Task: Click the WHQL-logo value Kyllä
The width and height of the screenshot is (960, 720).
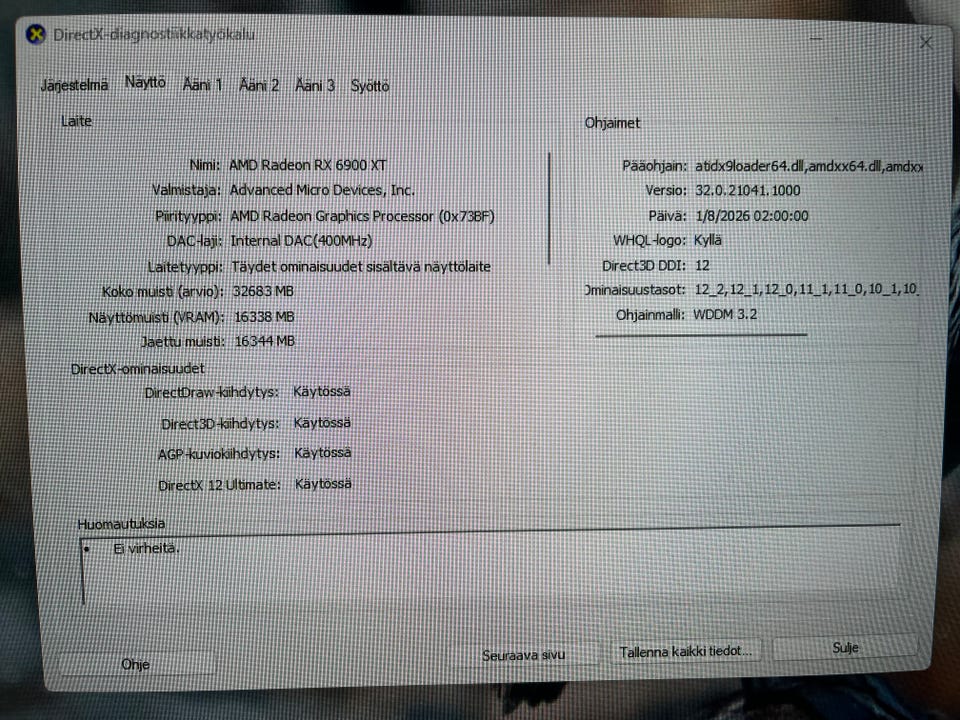Action: coord(708,240)
